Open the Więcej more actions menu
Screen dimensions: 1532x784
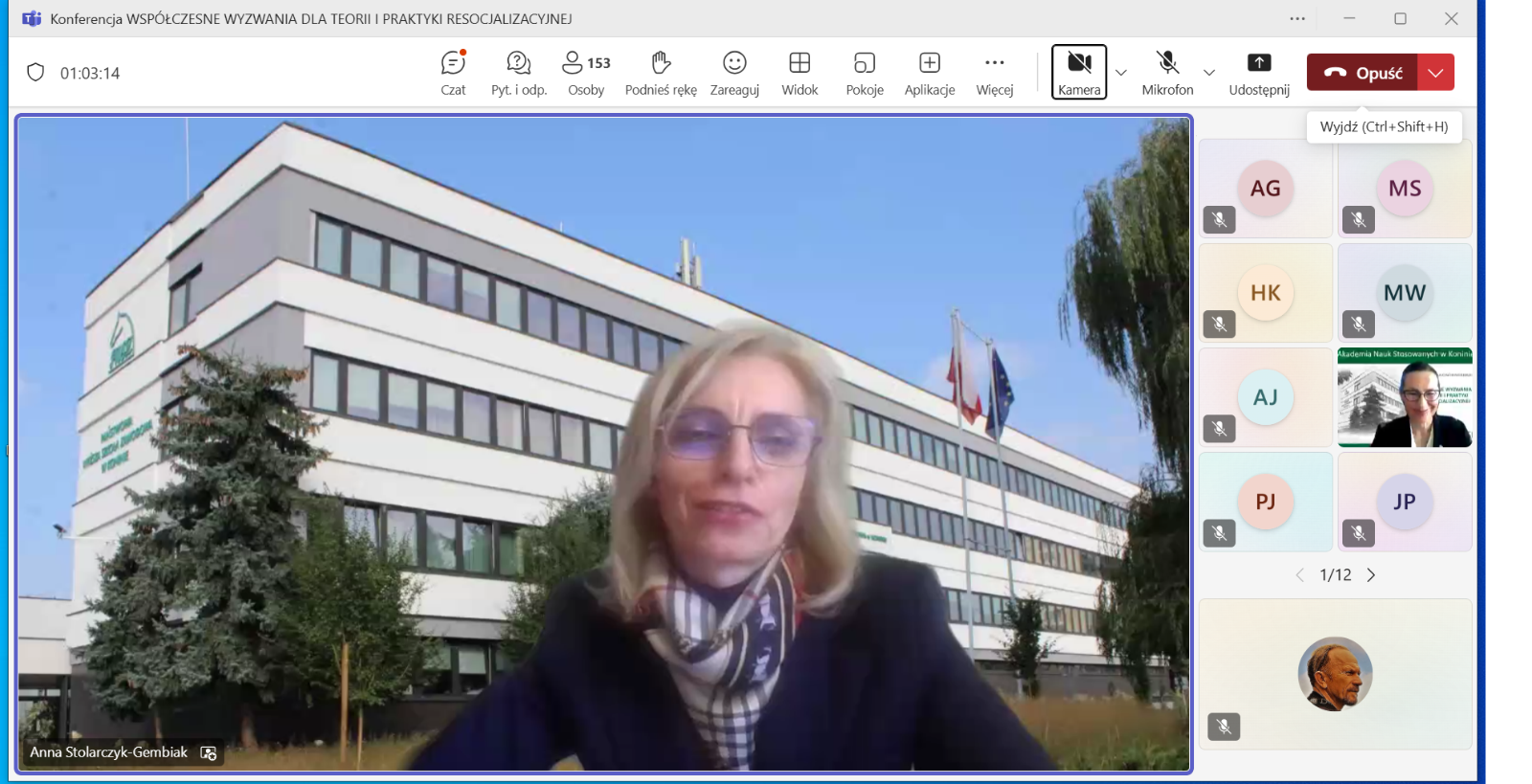(995, 73)
